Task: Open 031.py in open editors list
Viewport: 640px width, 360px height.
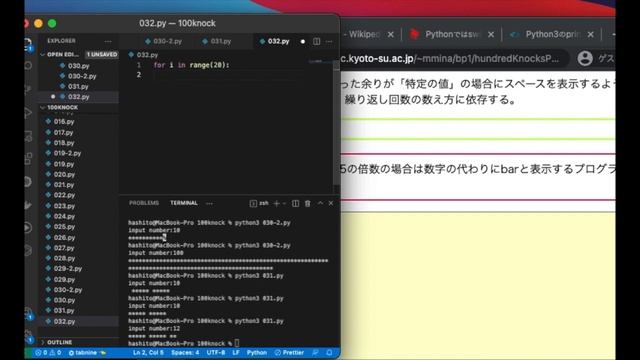Action: 79,87
